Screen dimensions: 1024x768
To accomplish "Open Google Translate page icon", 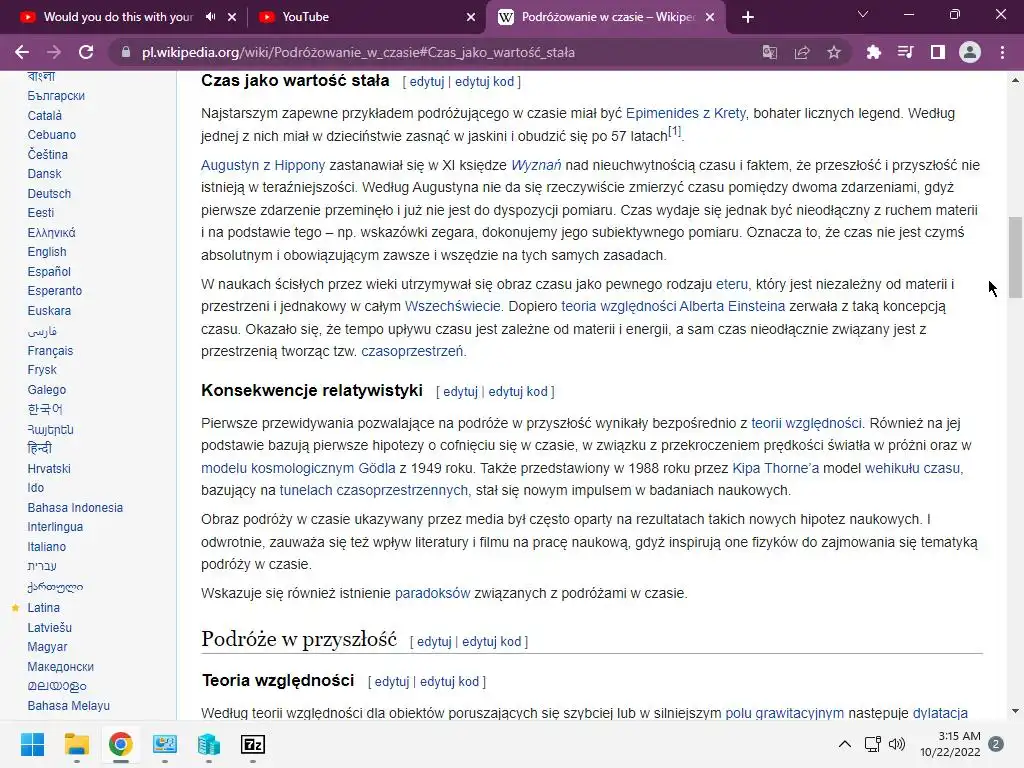I will (770, 52).
